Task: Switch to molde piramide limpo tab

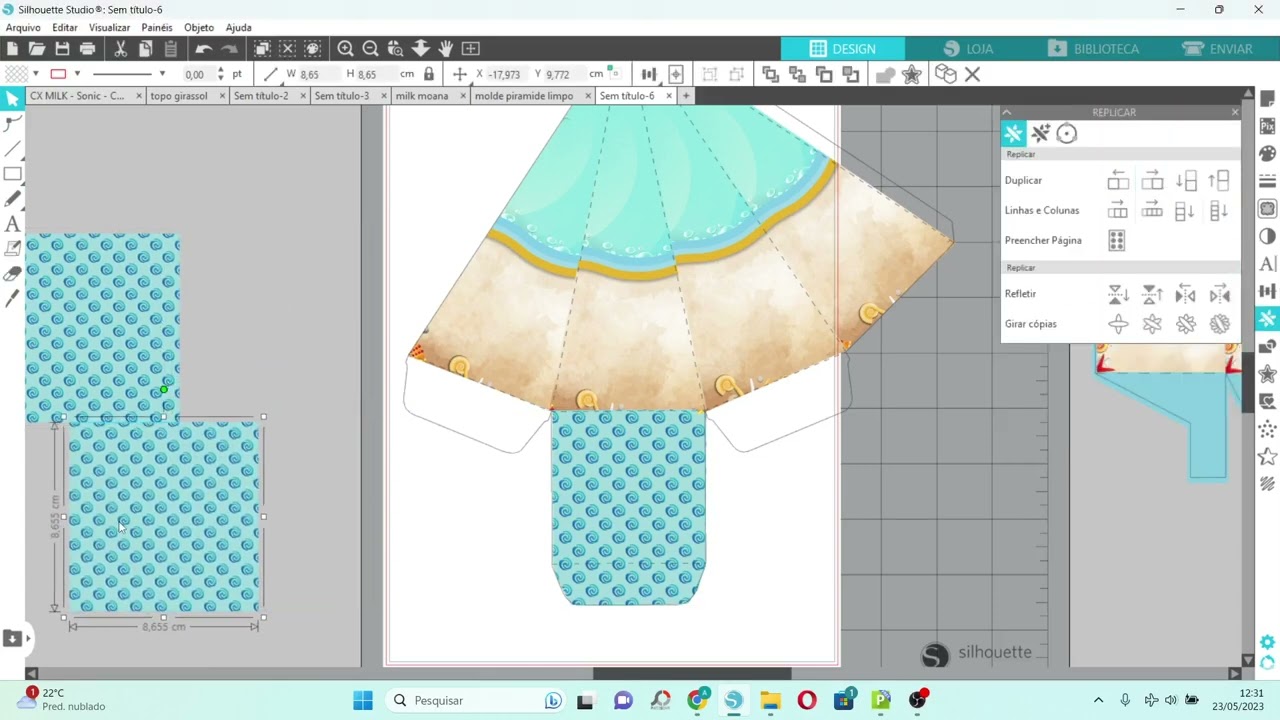Action: (524, 96)
